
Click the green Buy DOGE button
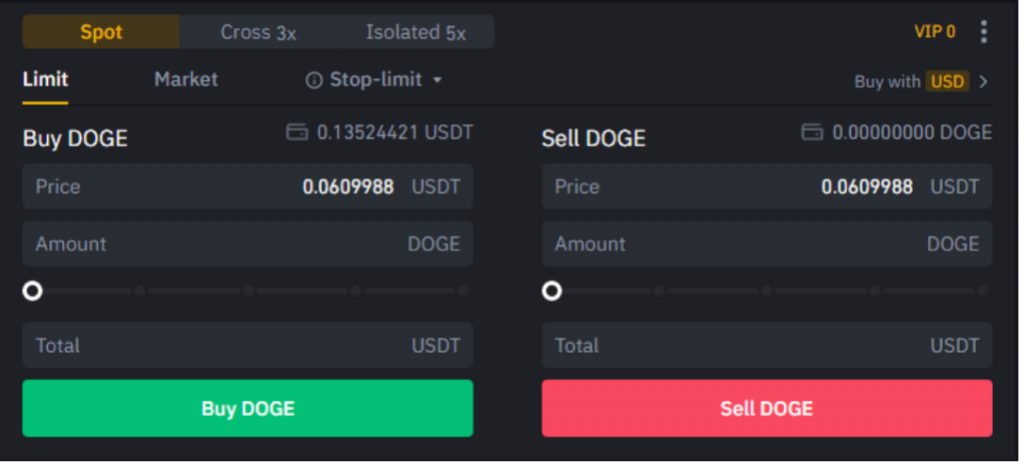[248, 408]
